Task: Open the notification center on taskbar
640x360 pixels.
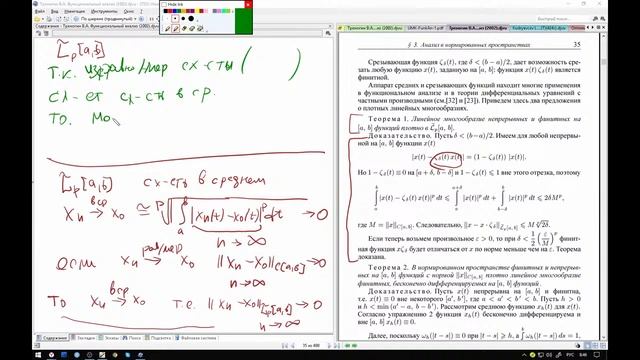Action: 597,355
